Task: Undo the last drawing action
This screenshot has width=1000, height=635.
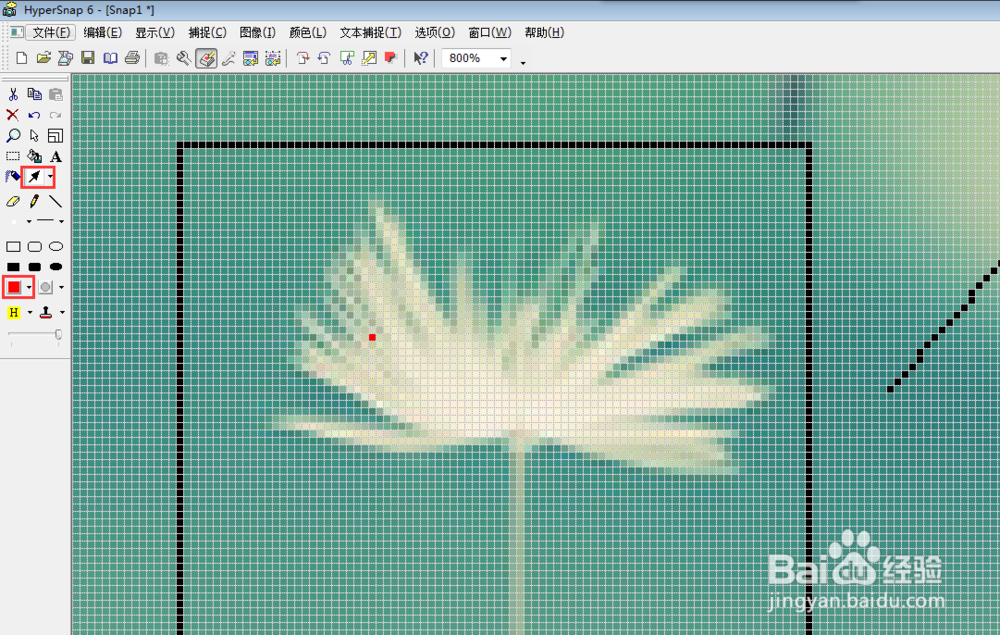Action: click(34, 115)
